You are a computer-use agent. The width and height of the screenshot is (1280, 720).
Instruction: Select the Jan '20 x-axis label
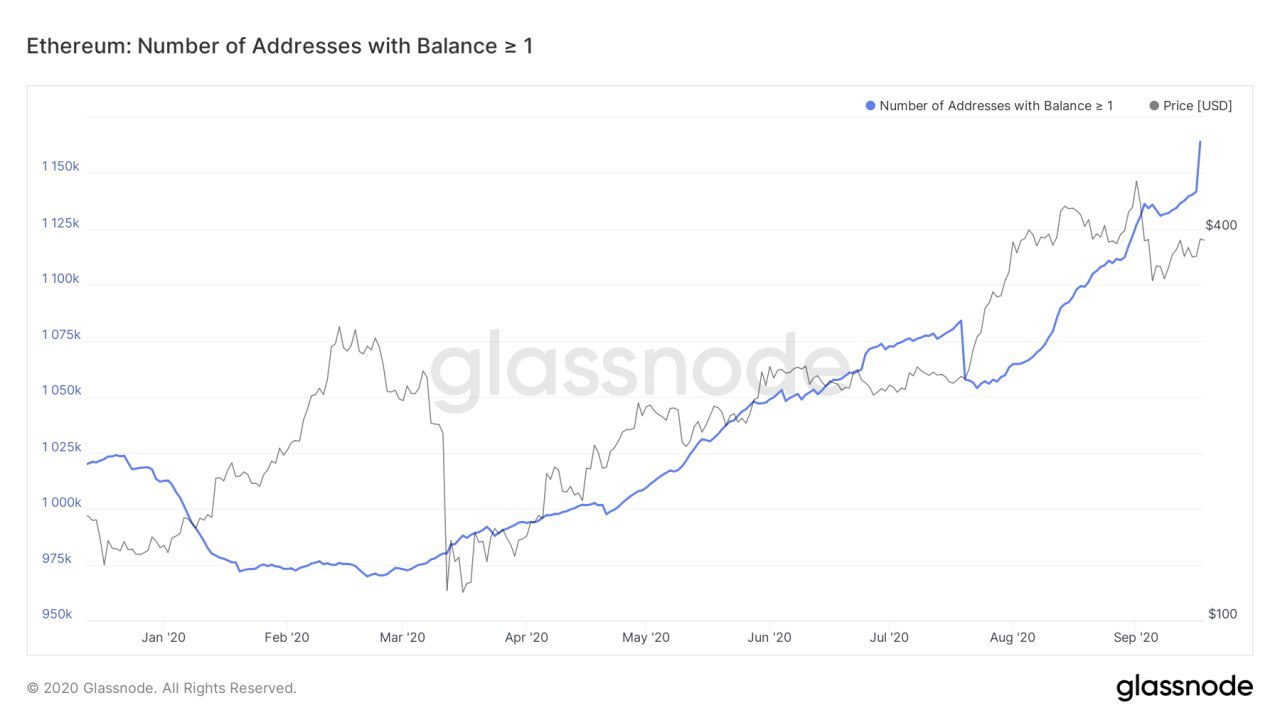[x=163, y=637]
